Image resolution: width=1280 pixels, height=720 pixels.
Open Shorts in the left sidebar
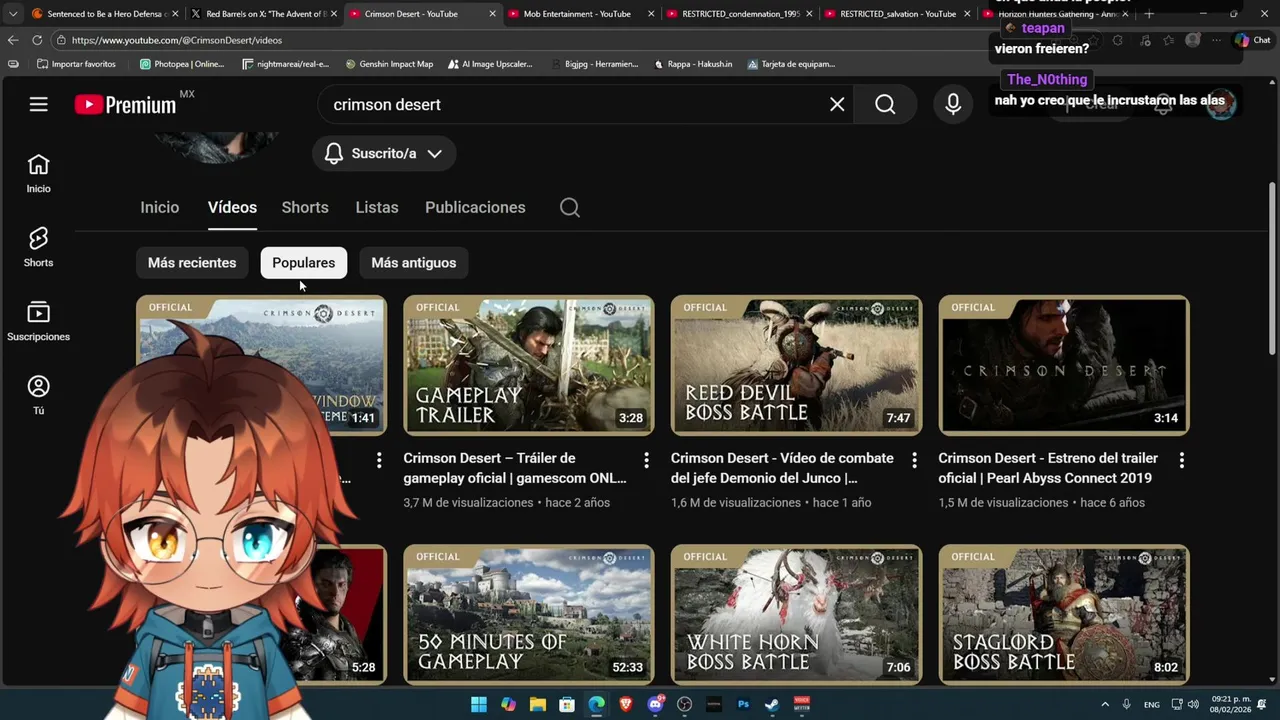[x=38, y=248]
